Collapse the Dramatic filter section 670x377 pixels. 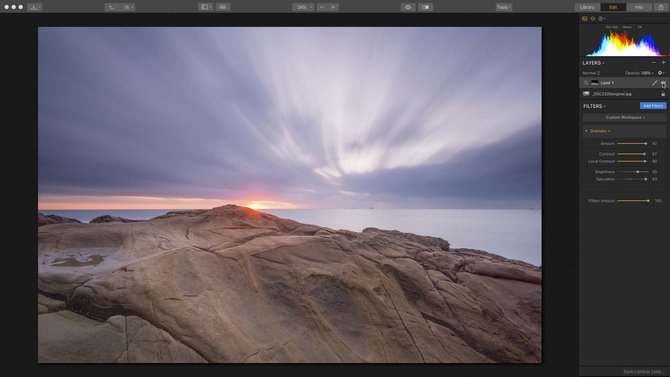586,131
